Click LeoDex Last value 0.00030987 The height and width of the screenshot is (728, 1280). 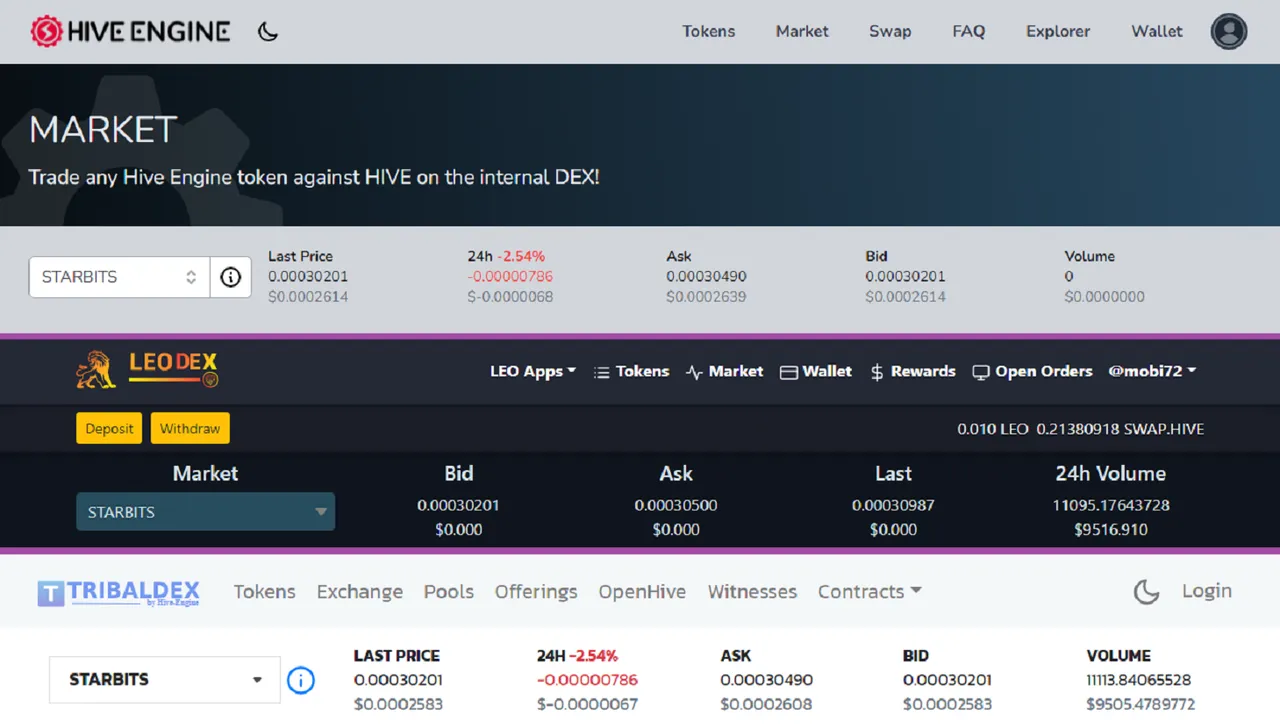point(893,505)
